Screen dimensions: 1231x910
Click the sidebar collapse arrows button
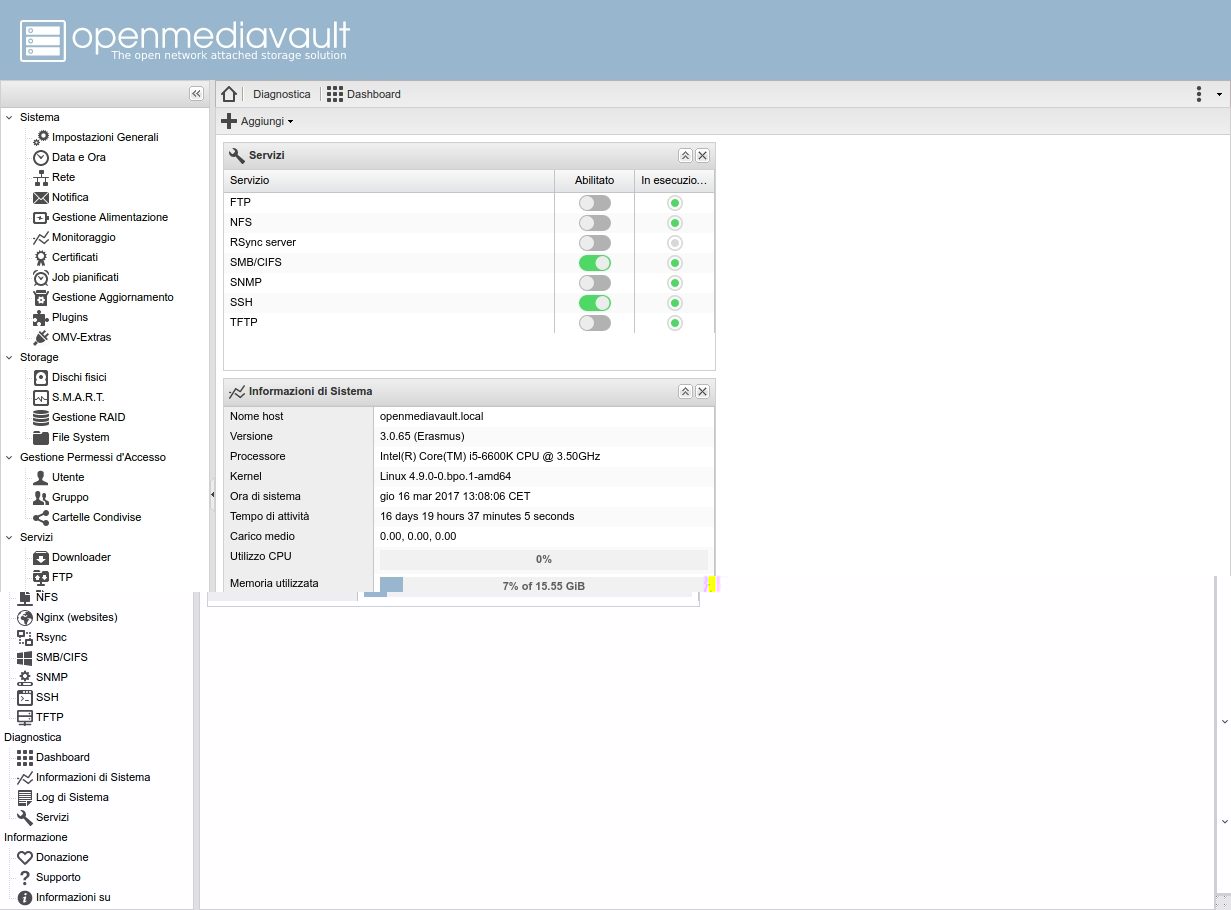tap(196, 93)
